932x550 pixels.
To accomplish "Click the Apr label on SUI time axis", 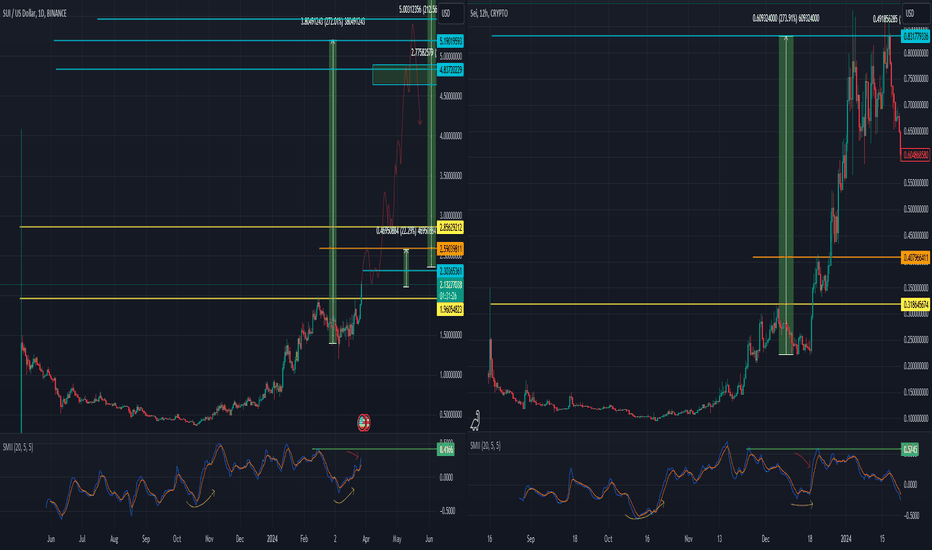I will click(x=366, y=539).
